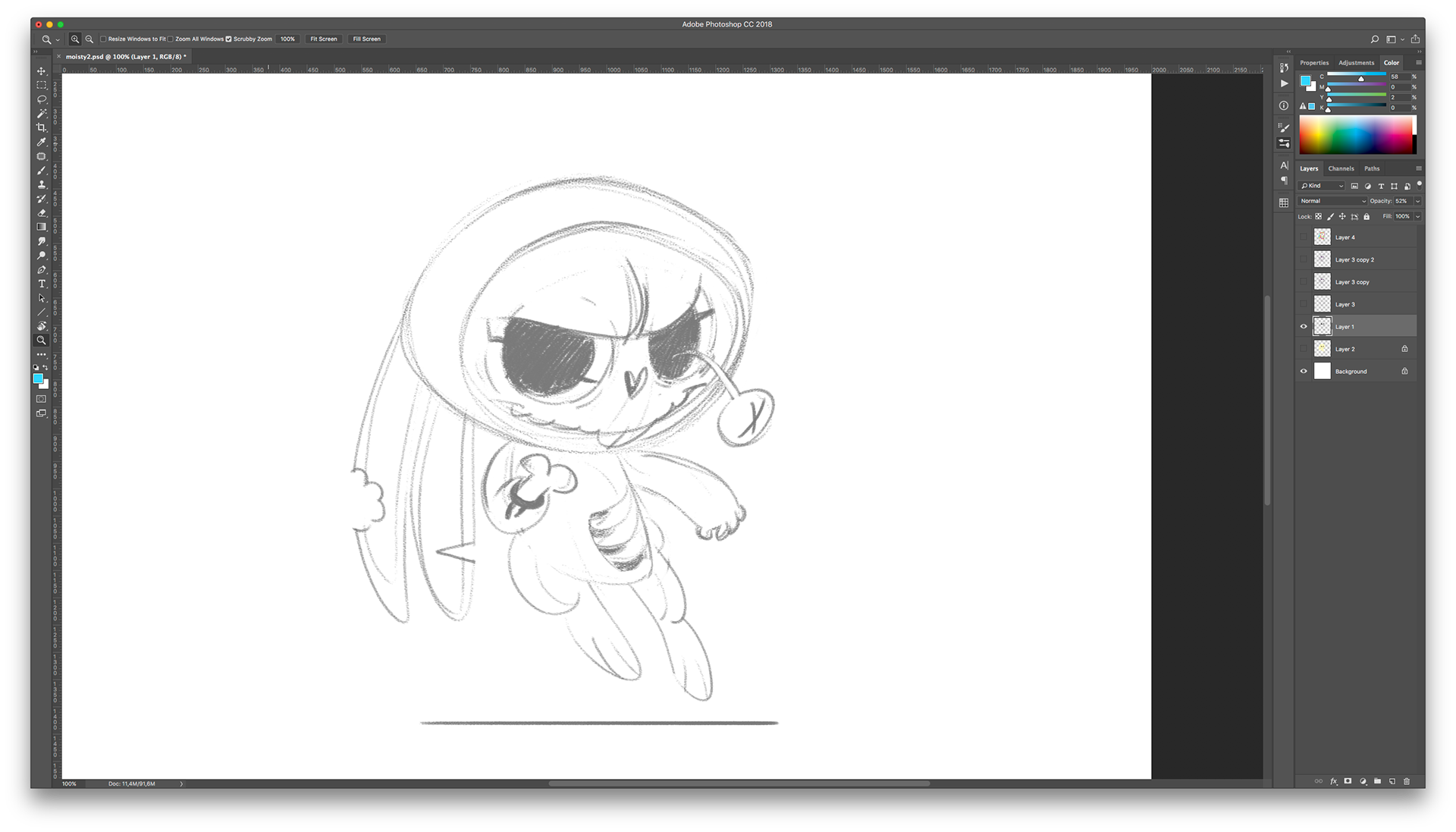Uncheck the Scrubby Zoom checkbox
Viewport: 1456px width, 832px height.
[x=228, y=39]
